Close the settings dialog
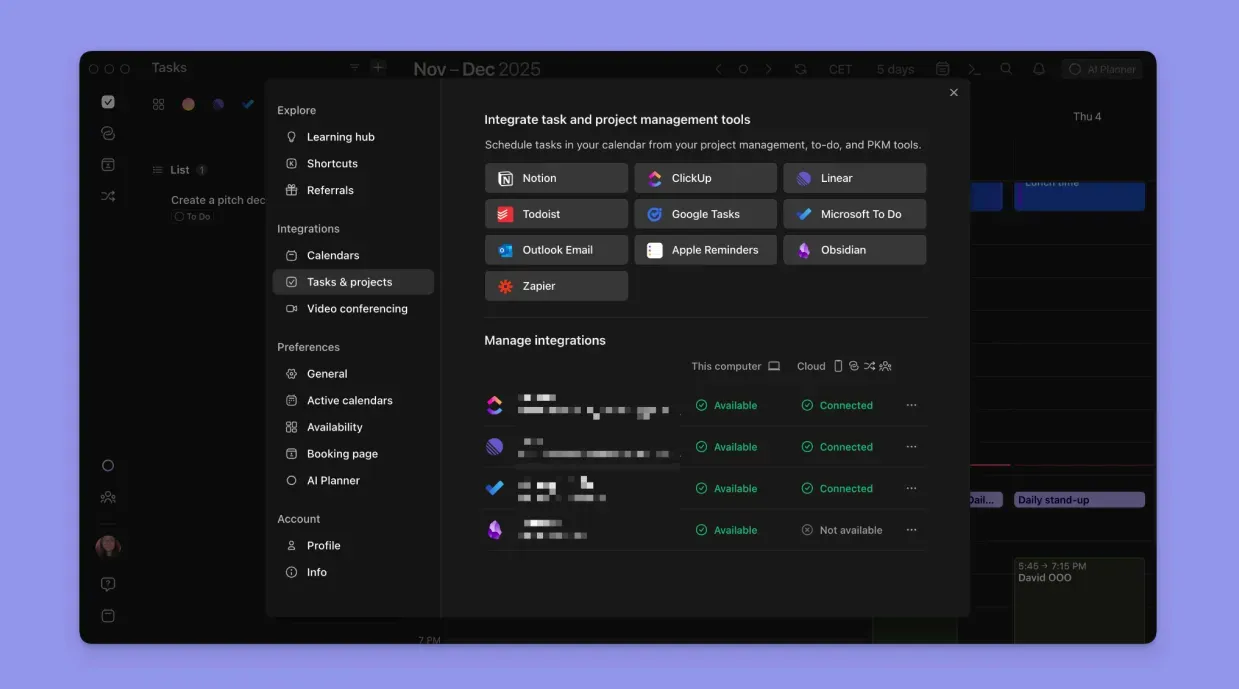 [x=953, y=92]
